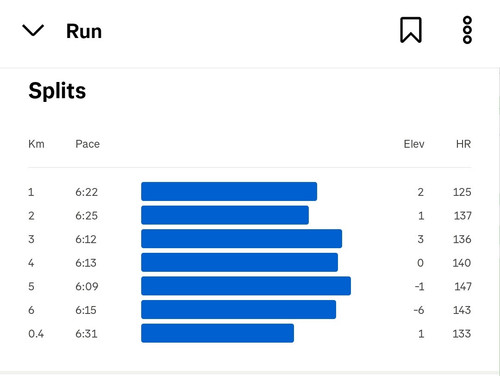Click the elevation value -6
Viewport: 500px width, 376px height.
click(419, 310)
